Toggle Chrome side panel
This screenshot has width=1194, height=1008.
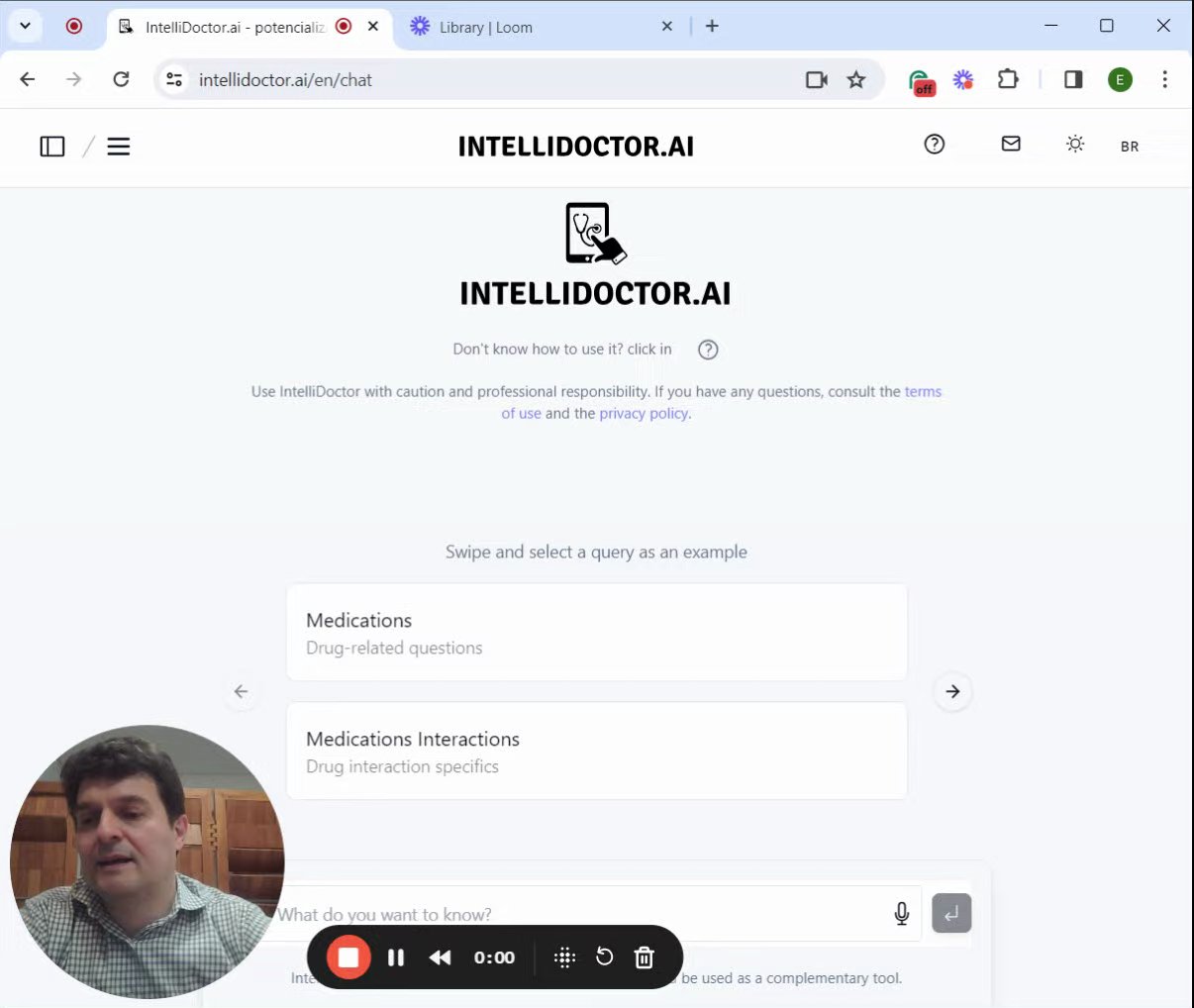1073,79
